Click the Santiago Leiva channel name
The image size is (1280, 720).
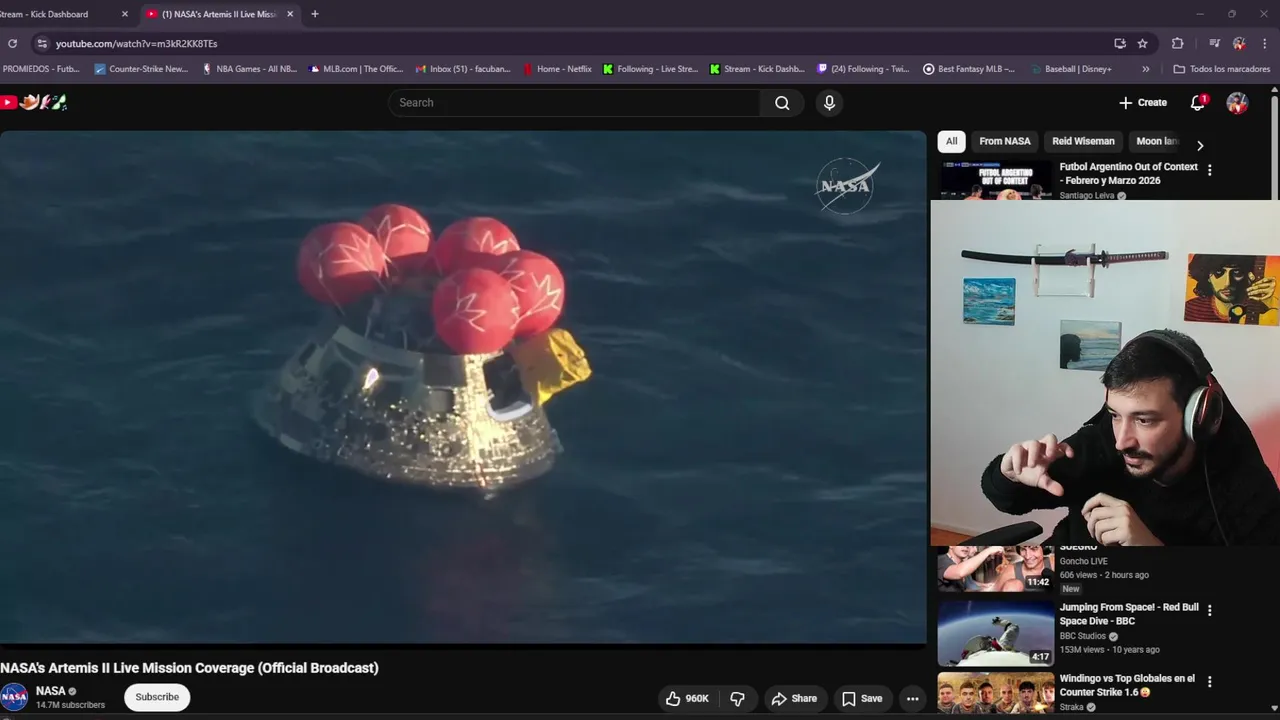(1087, 196)
